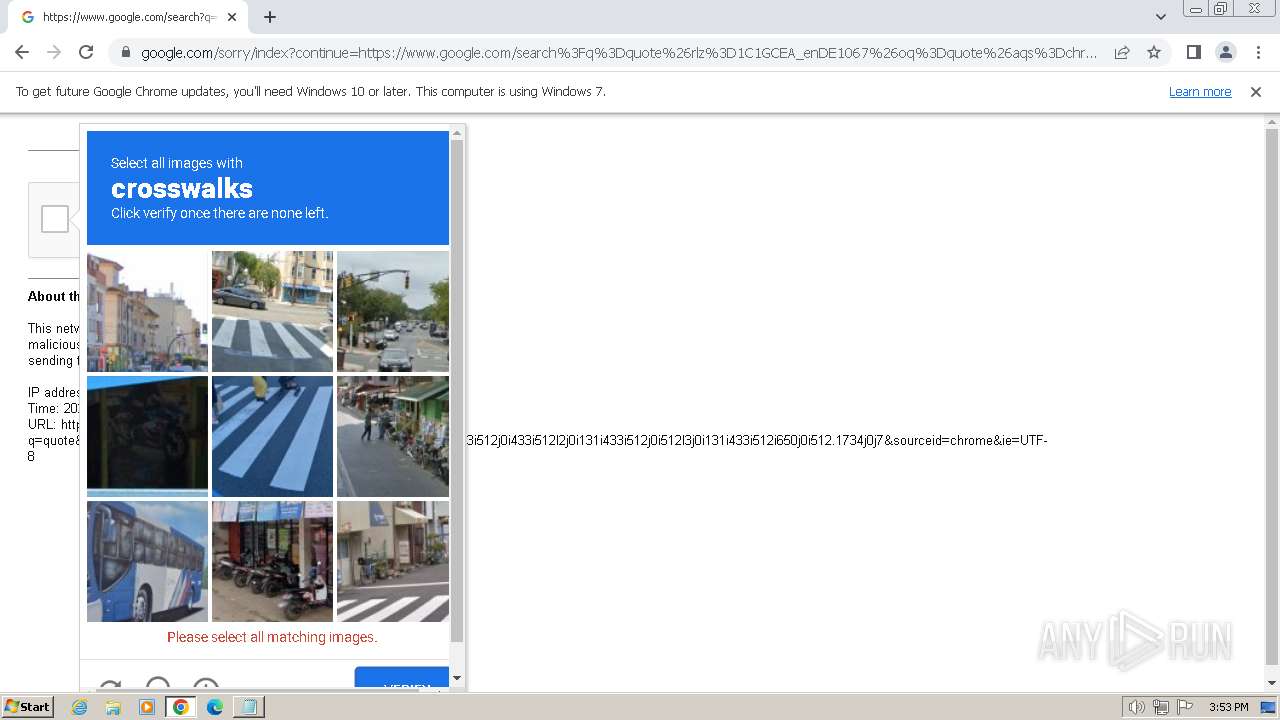View site information lock icon
Screen dimensions: 1280x720
[x=126, y=52]
